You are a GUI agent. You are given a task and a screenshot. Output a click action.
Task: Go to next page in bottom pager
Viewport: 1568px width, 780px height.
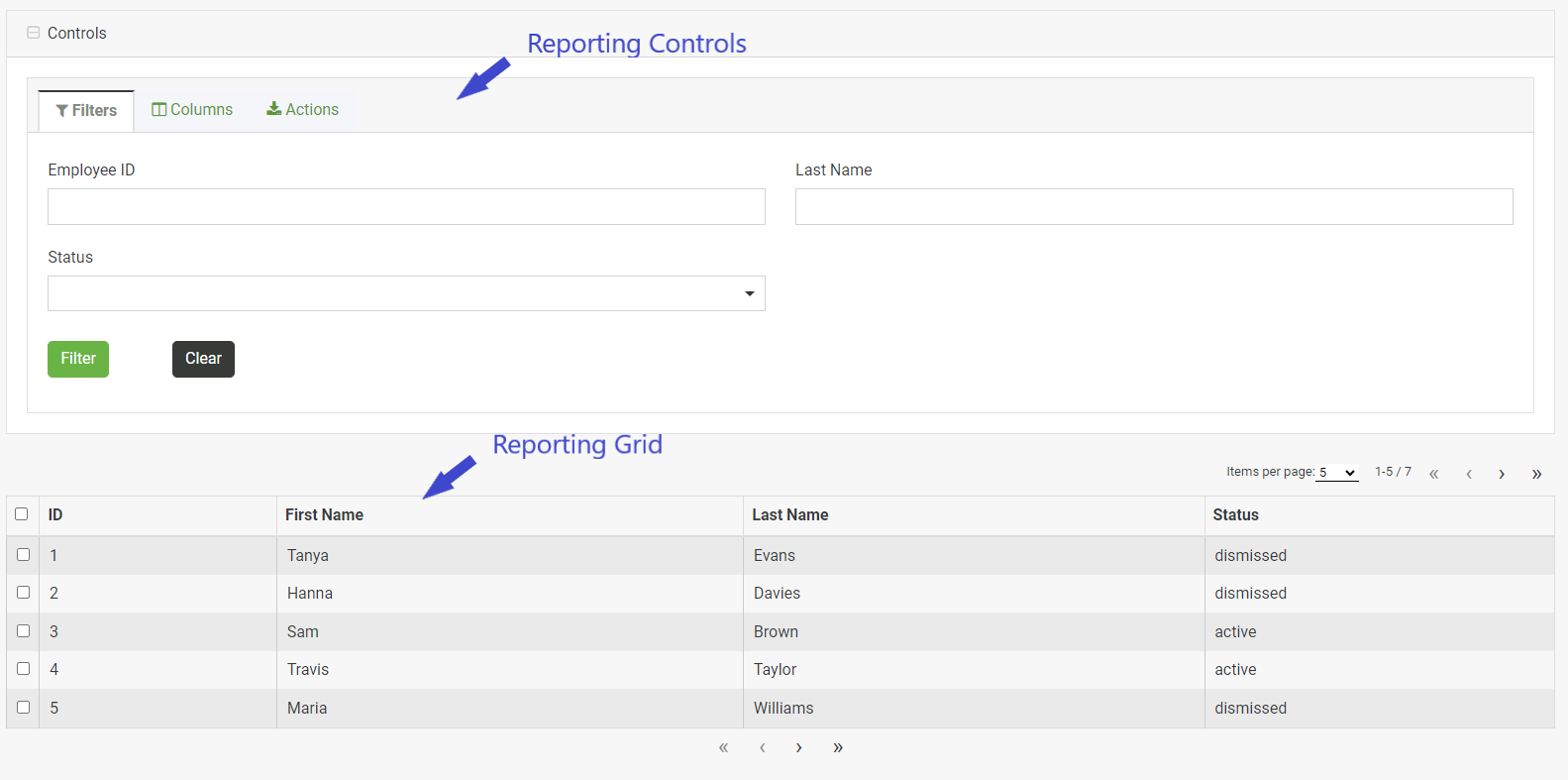click(798, 747)
